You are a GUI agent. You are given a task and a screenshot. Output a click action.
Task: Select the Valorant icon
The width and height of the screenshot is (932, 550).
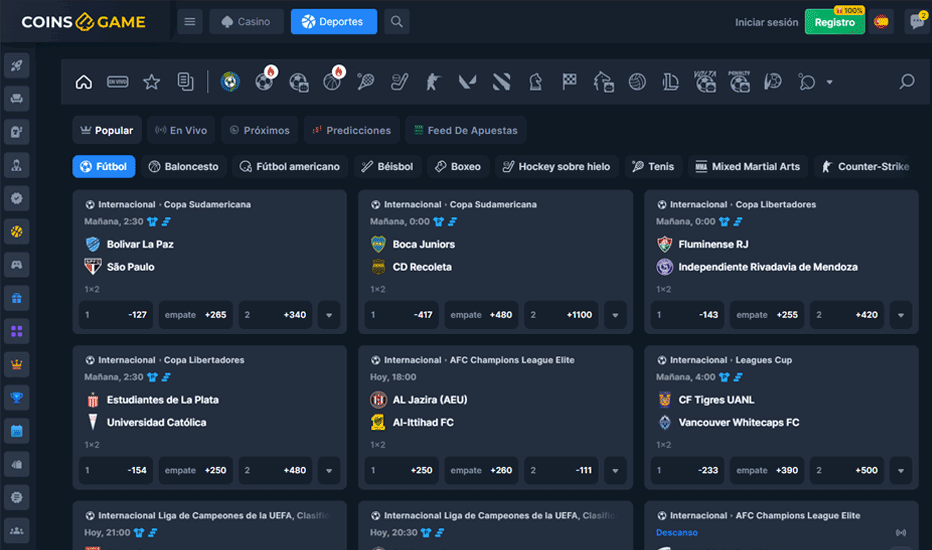467,81
